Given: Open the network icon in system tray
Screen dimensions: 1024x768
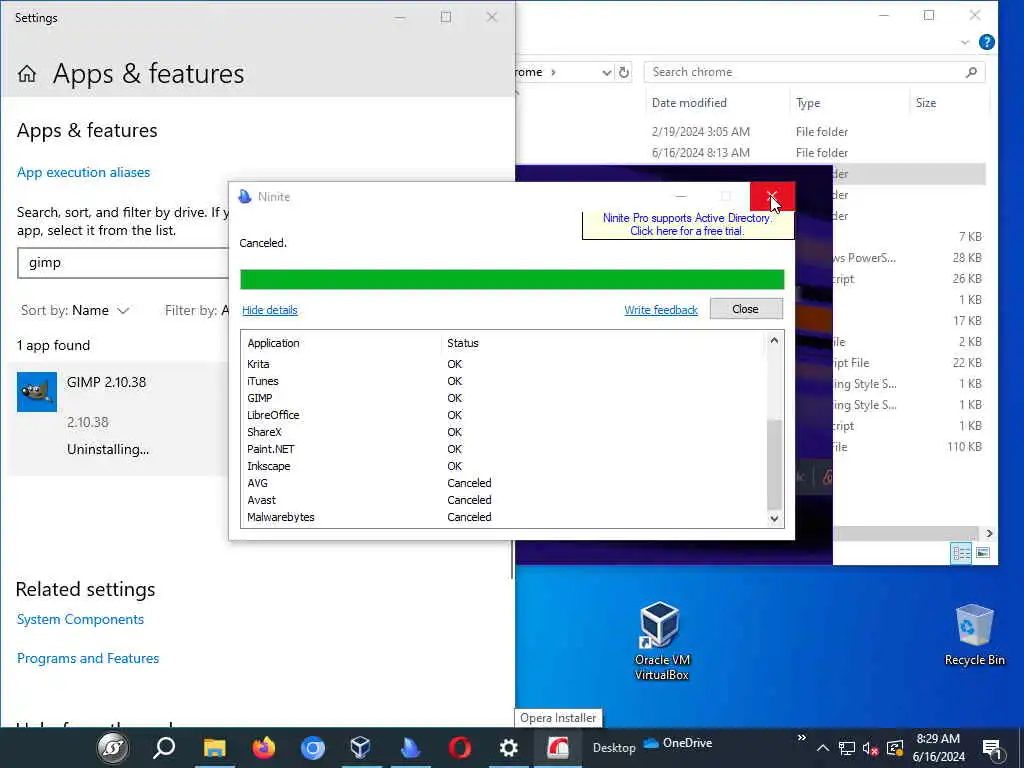Looking at the screenshot, I should coord(846,748).
